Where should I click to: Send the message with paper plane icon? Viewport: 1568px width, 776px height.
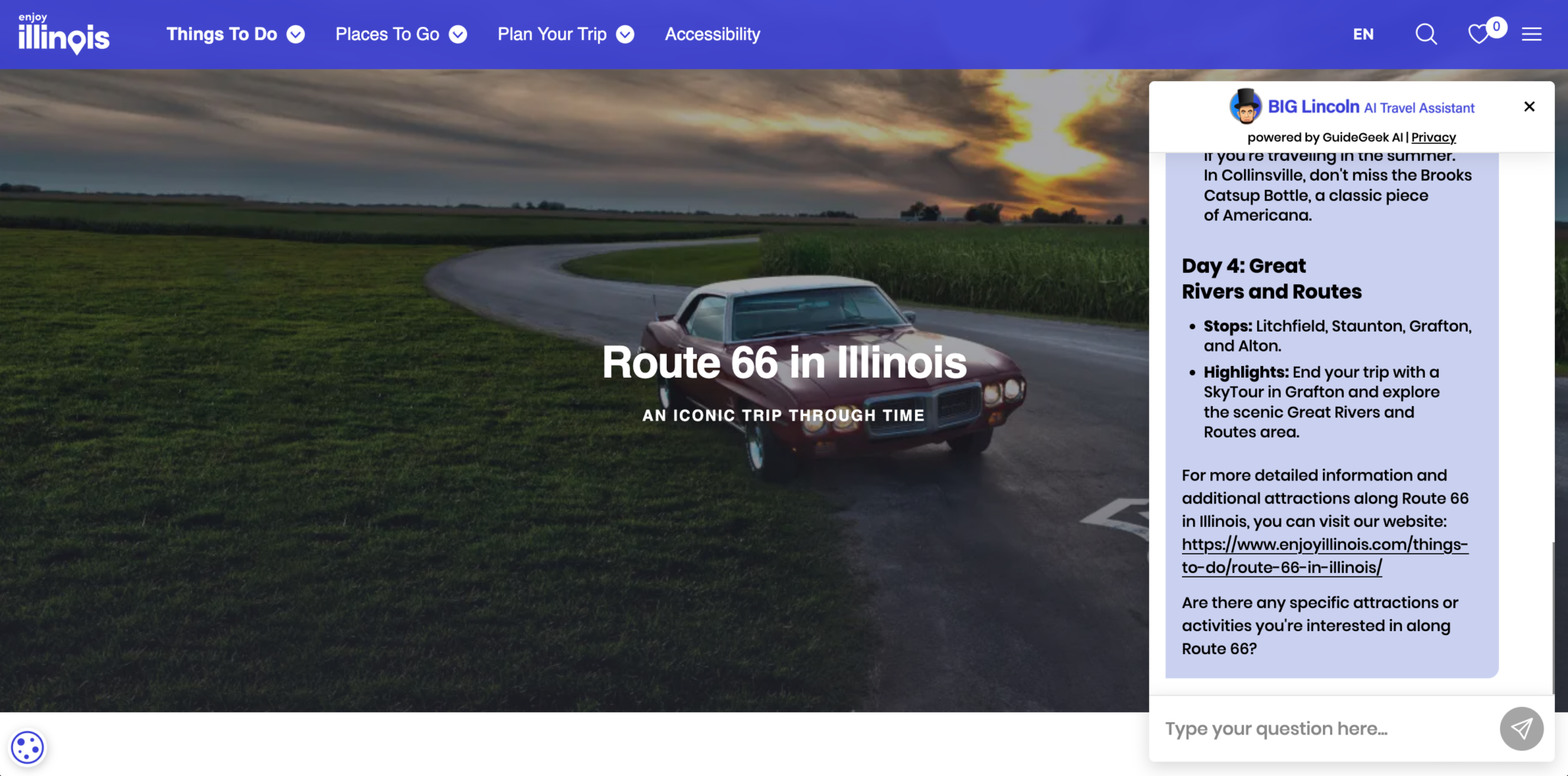1521,729
